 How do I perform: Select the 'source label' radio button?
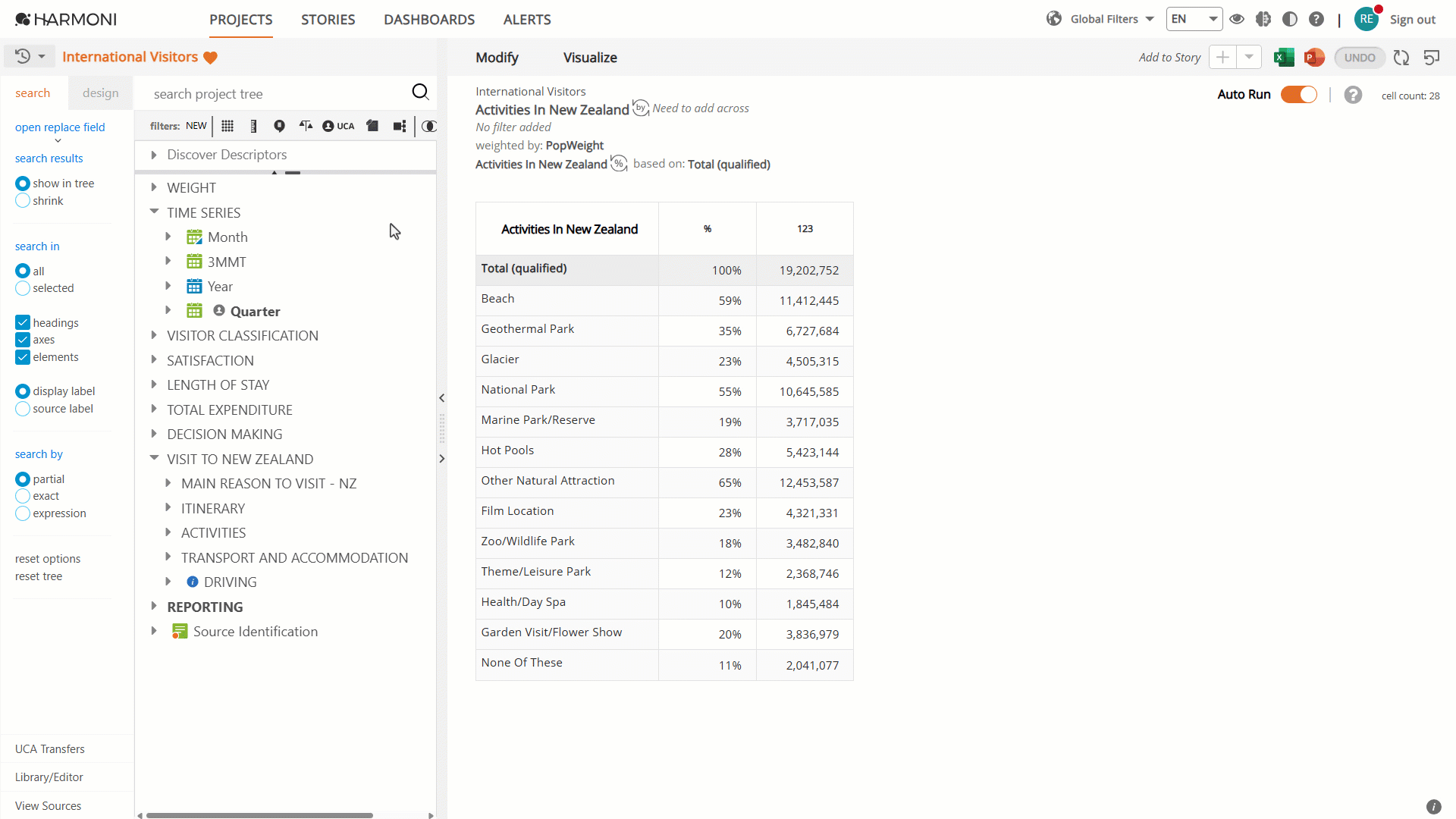click(x=23, y=409)
